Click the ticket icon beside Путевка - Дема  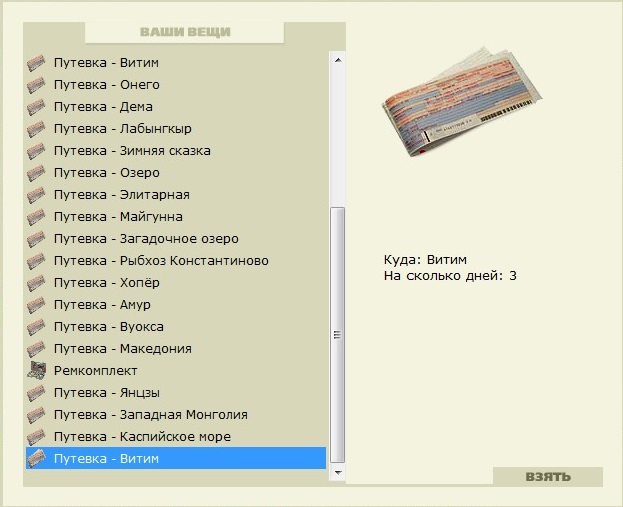coord(36,107)
